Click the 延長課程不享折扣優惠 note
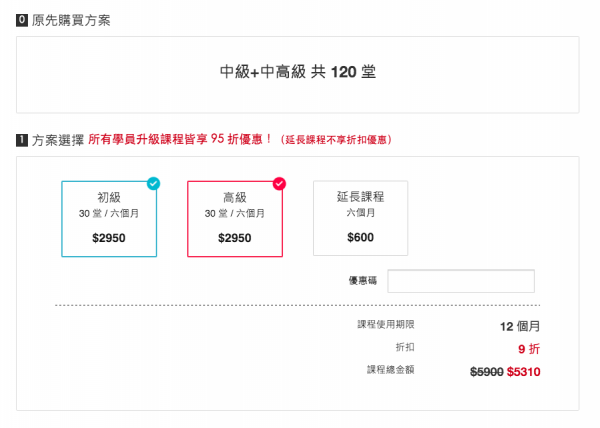This screenshot has width=600, height=428. [x=335, y=140]
